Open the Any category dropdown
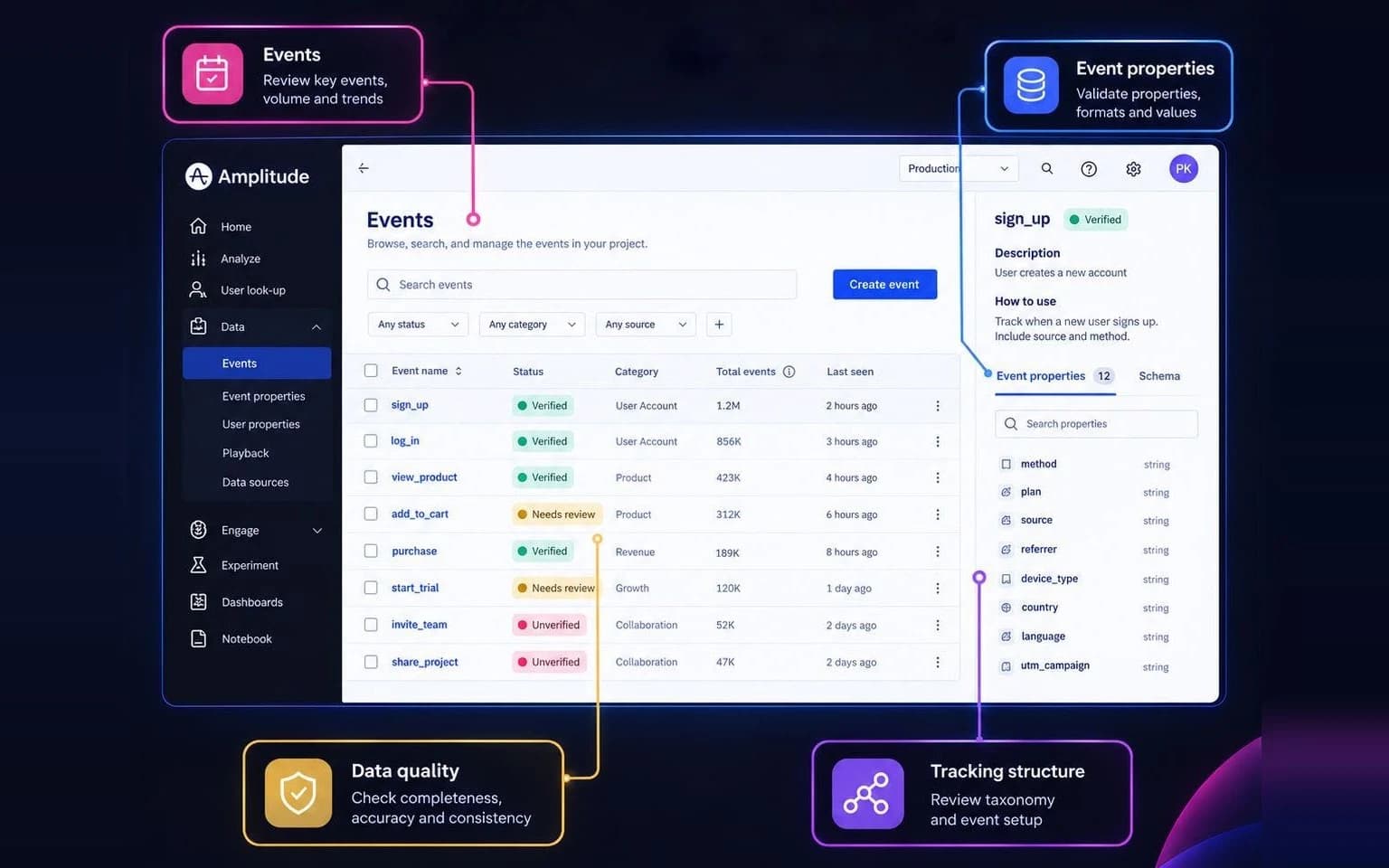 pos(532,325)
